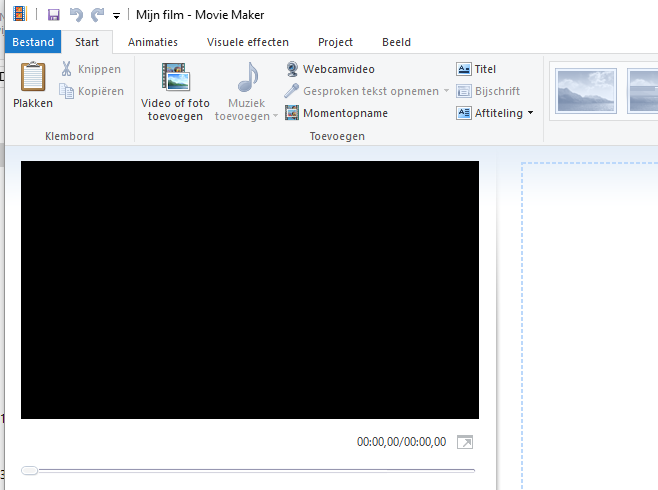This screenshot has height=490, width=658.
Task: Open the Bestand menu
Action: click(33, 42)
